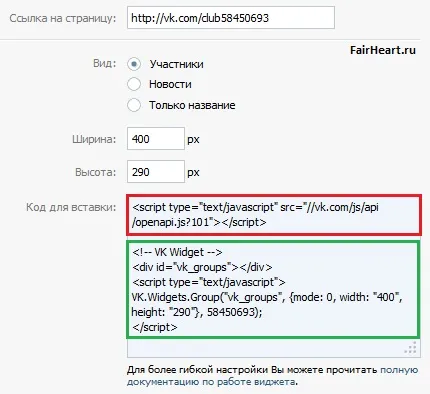Image resolution: width=430 pixels, height=394 pixels.
Task: Select the Только название radio option
Action: [134, 105]
